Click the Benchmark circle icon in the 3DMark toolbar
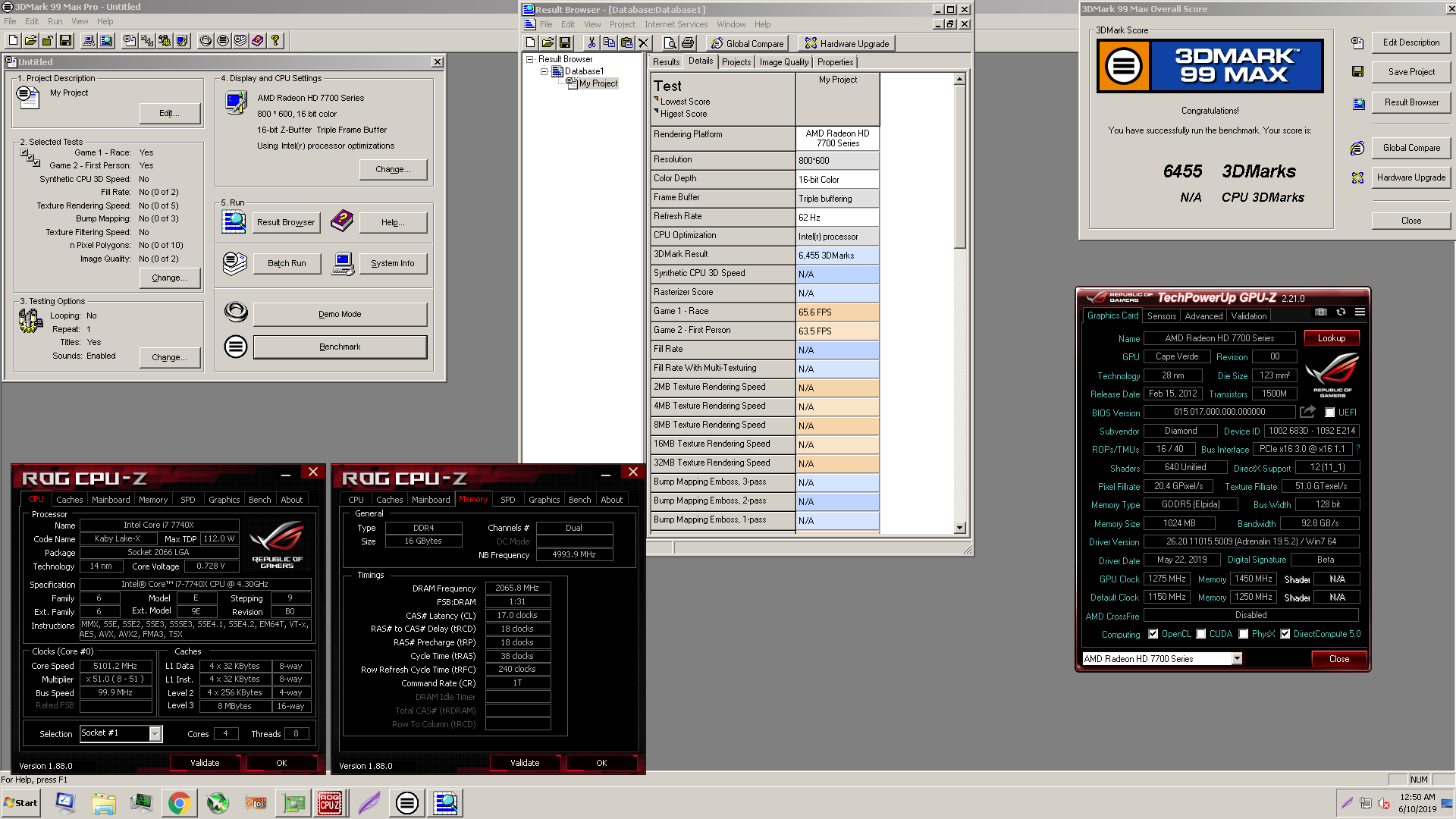 [x=223, y=40]
